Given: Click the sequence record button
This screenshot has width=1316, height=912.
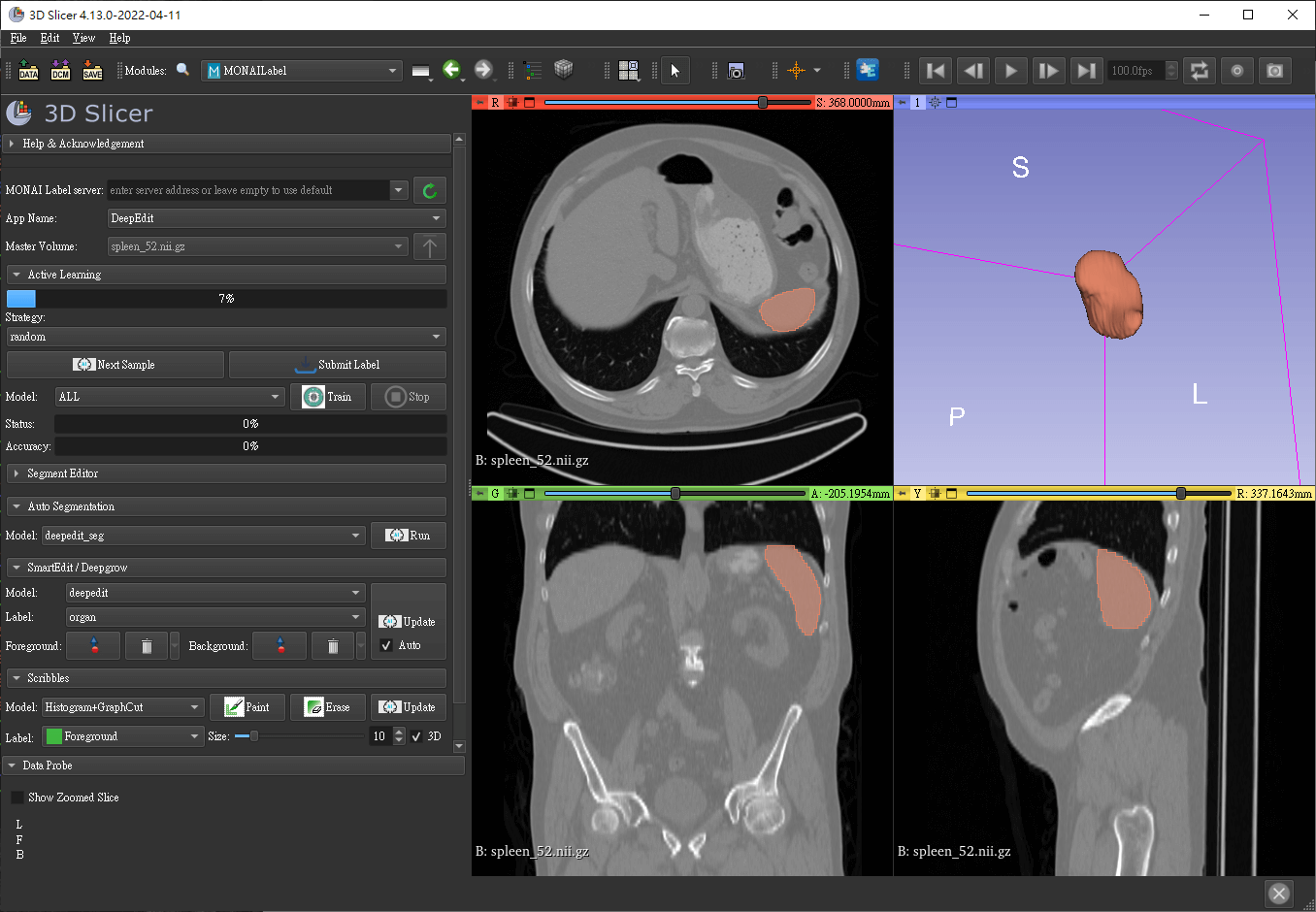Looking at the screenshot, I should pos(1237,70).
